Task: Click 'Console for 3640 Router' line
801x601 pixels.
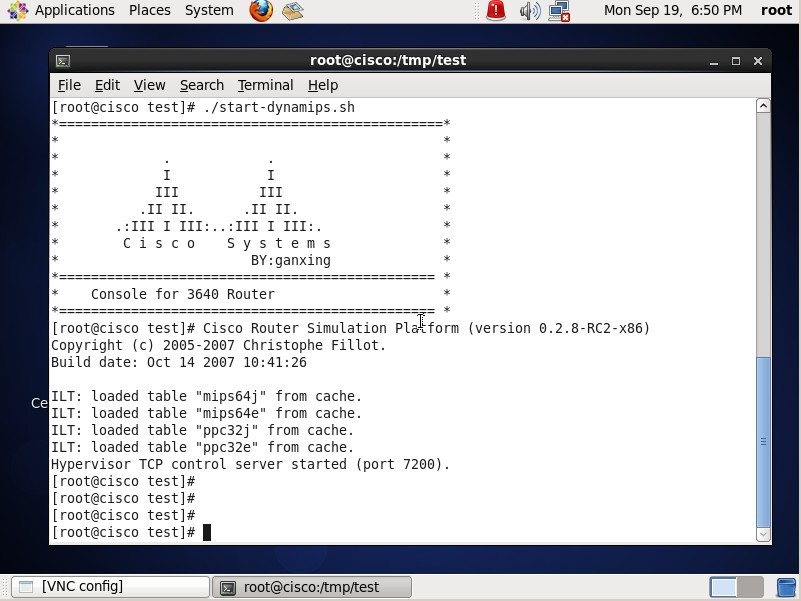Action: pyautogui.click(x=183, y=294)
